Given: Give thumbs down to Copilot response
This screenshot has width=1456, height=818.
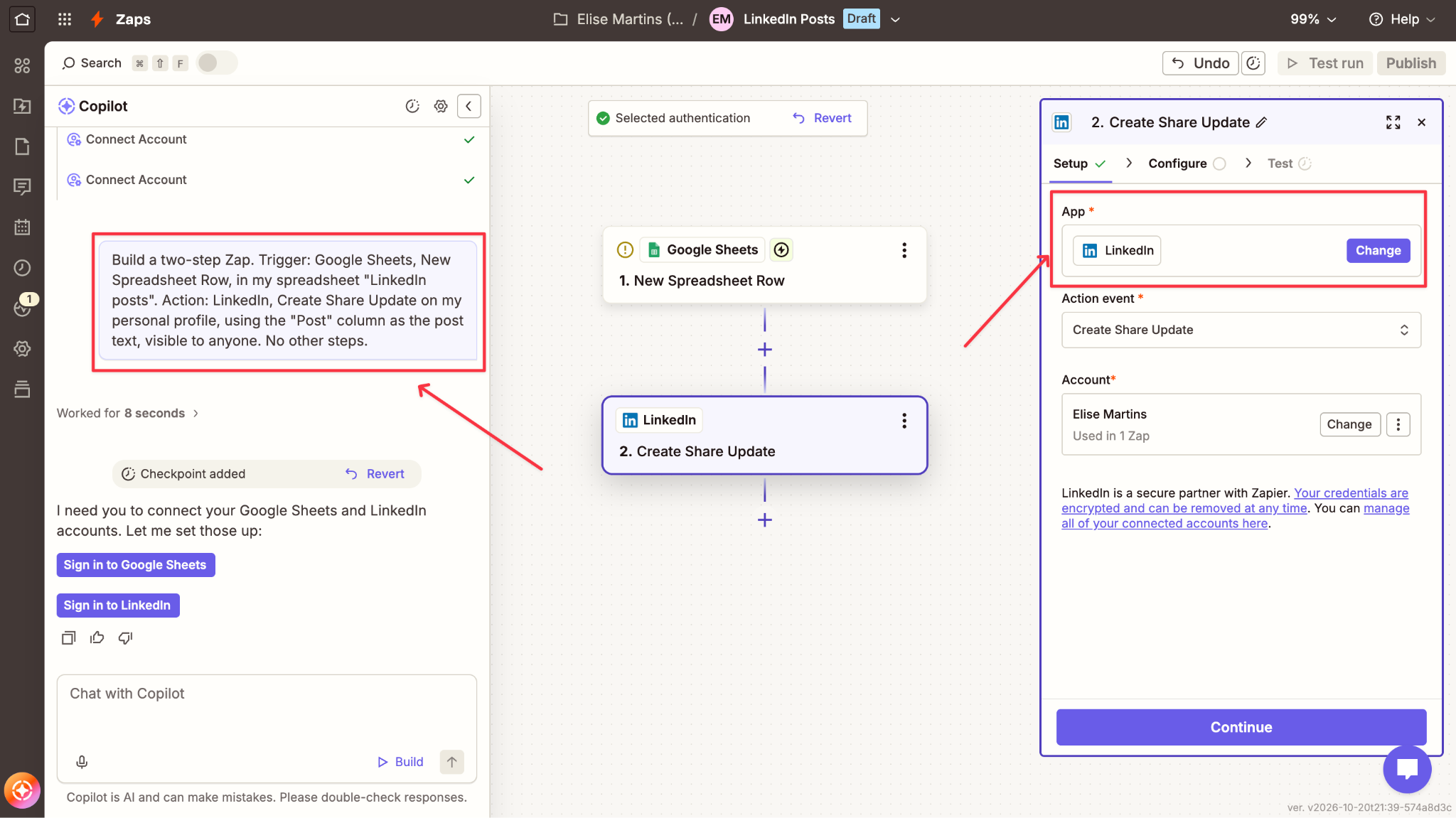Looking at the screenshot, I should pyautogui.click(x=125, y=637).
